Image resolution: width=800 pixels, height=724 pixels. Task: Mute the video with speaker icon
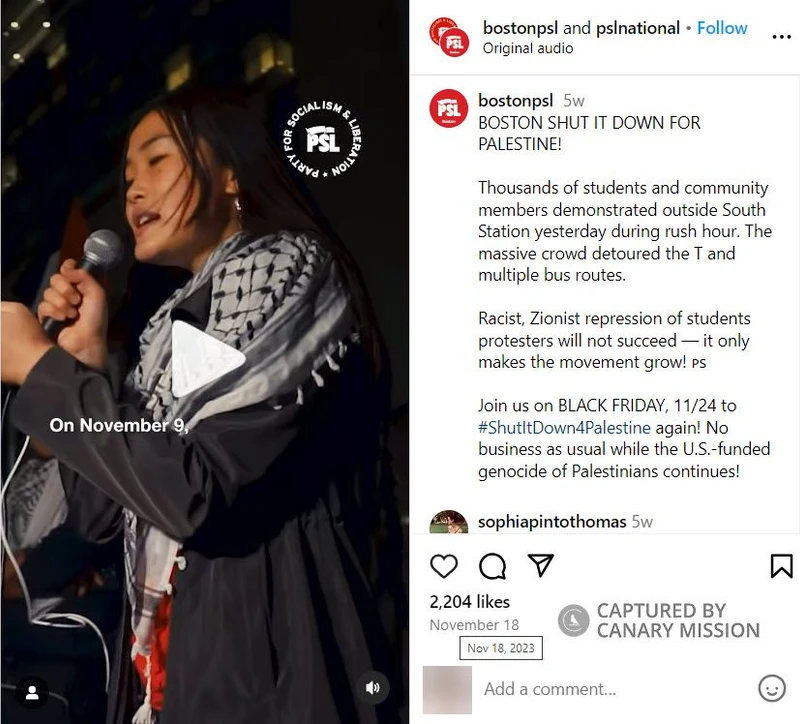click(x=372, y=688)
